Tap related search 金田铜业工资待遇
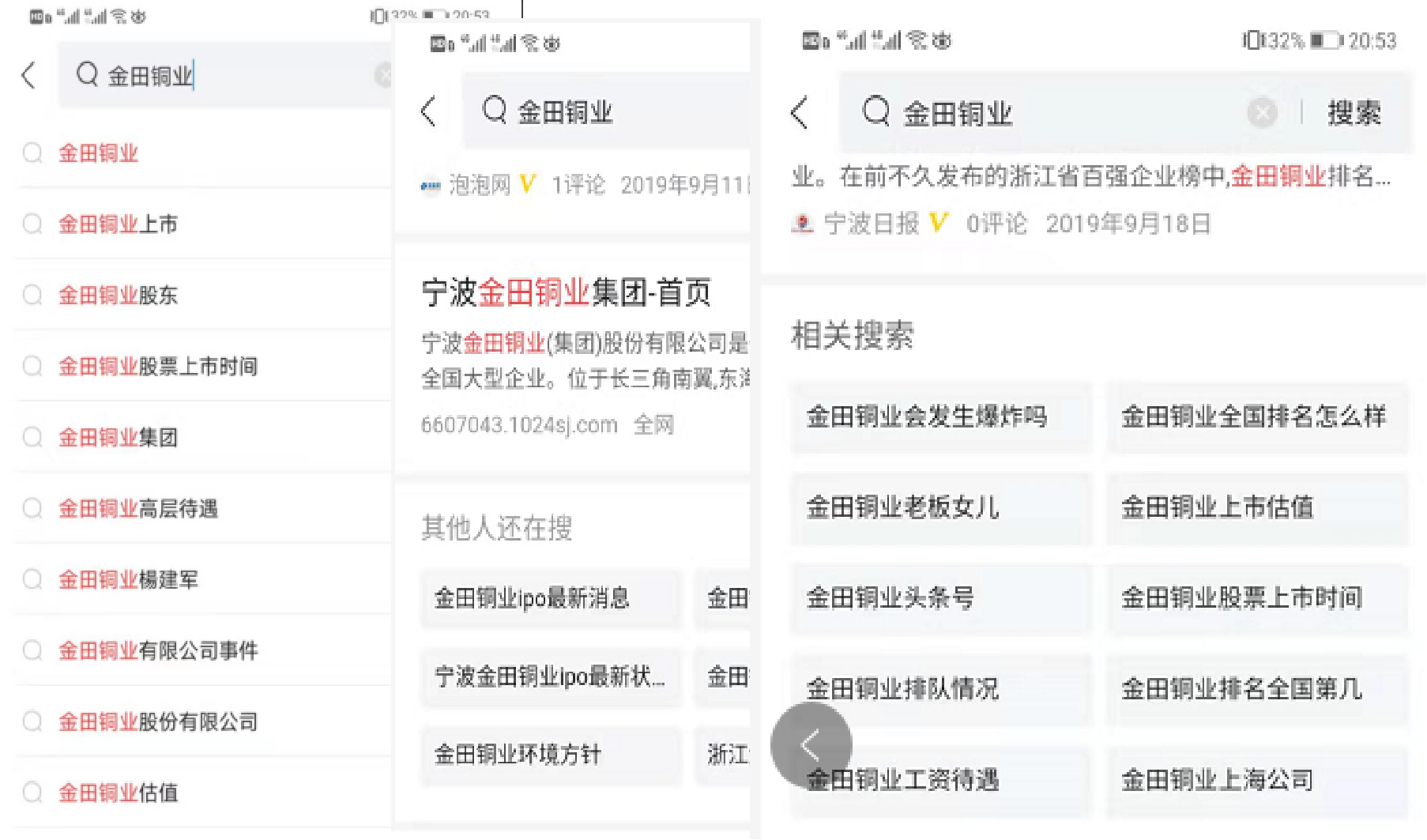This screenshot has height=840, width=1427. [x=941, y=780]
